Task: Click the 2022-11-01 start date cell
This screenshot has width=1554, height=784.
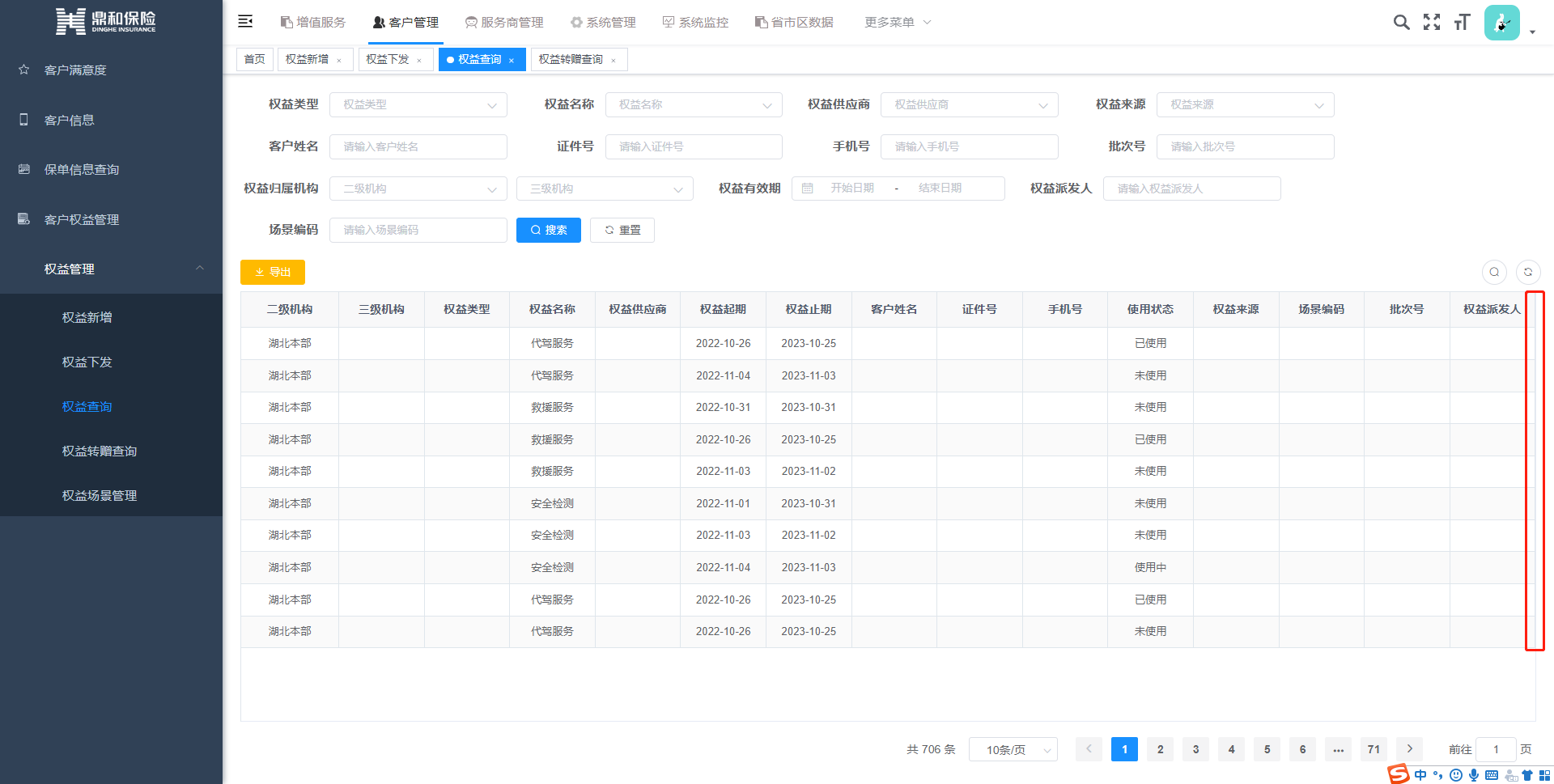Action: pos(723,503)
